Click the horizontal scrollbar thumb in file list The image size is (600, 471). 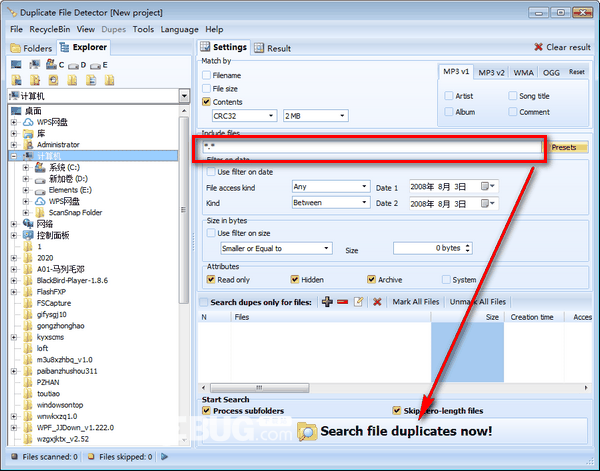pyautogui.click(x=259, y=388)
